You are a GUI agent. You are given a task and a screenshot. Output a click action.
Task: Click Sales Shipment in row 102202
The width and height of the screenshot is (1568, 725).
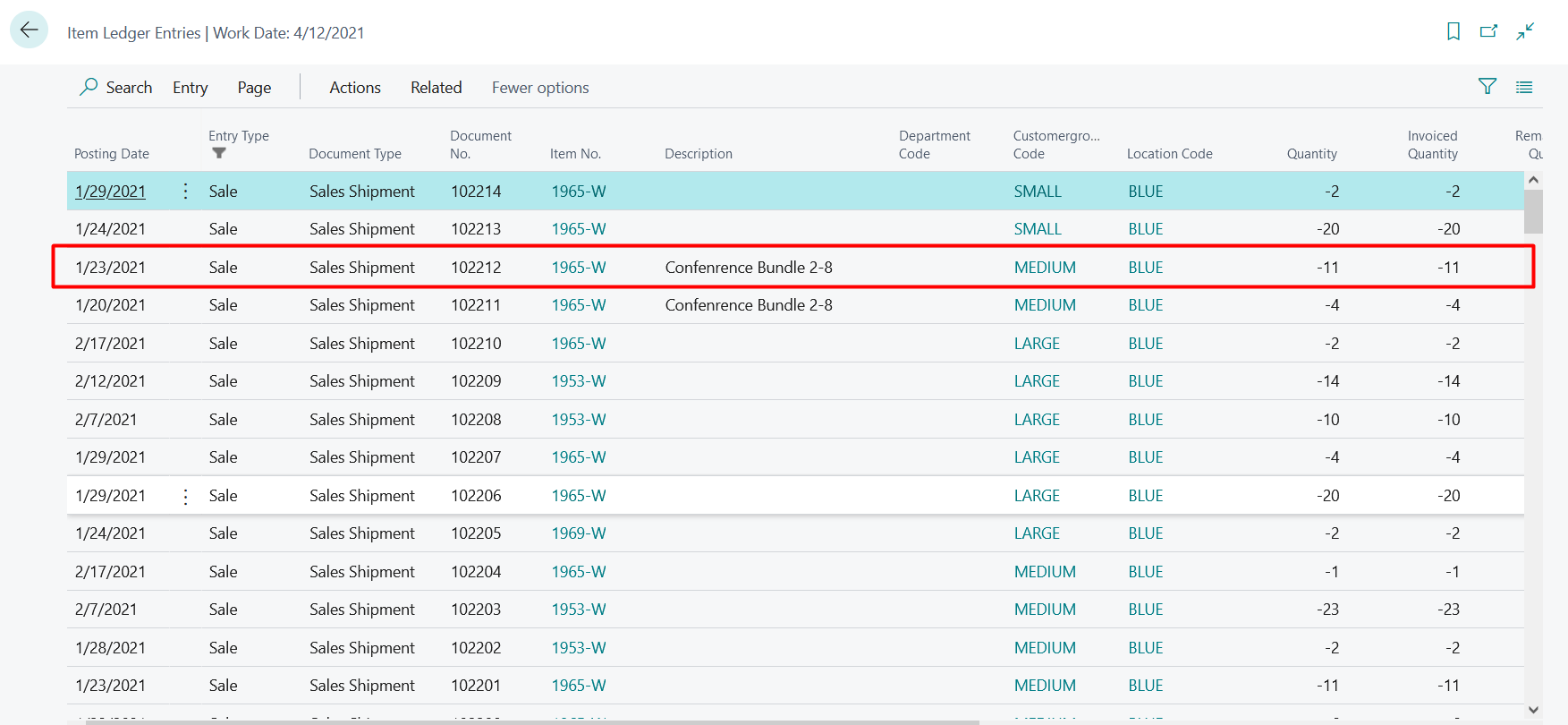coord(362,648)
